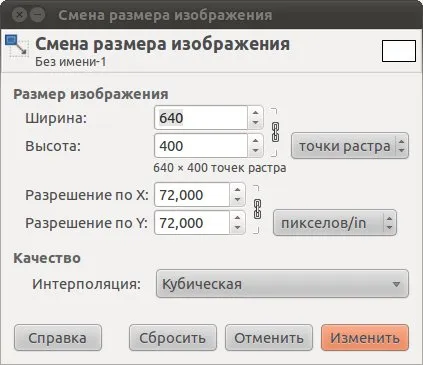The height and width of the screenshot is (365, 423).
Task: Close the dialog via title bar button
Action: tap(20, 15)
